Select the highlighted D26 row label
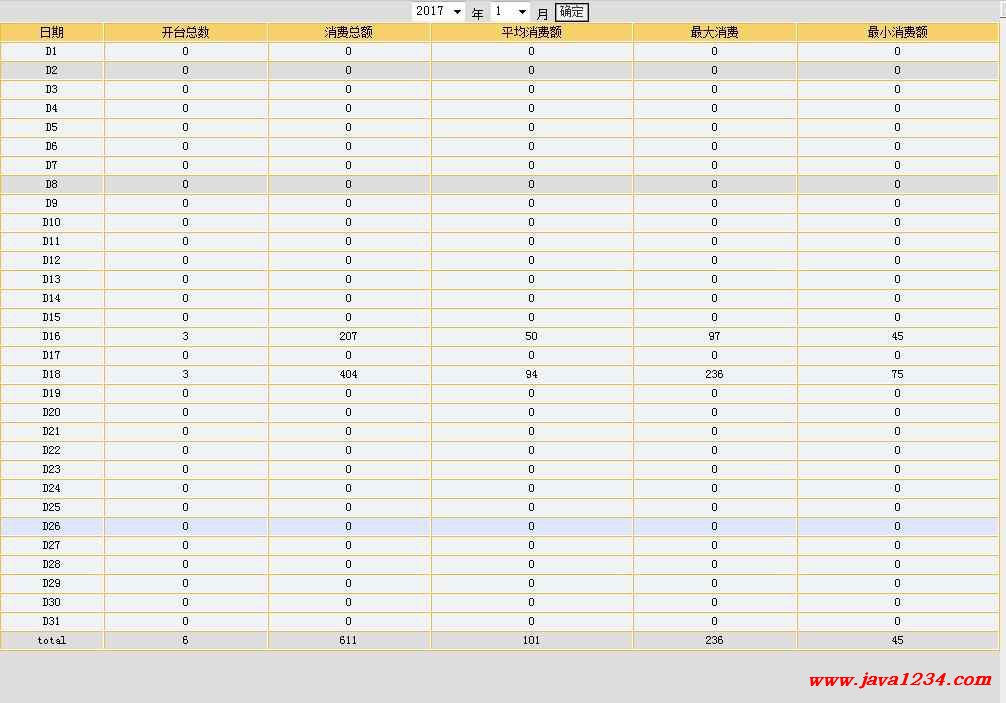 coord(51,526)
